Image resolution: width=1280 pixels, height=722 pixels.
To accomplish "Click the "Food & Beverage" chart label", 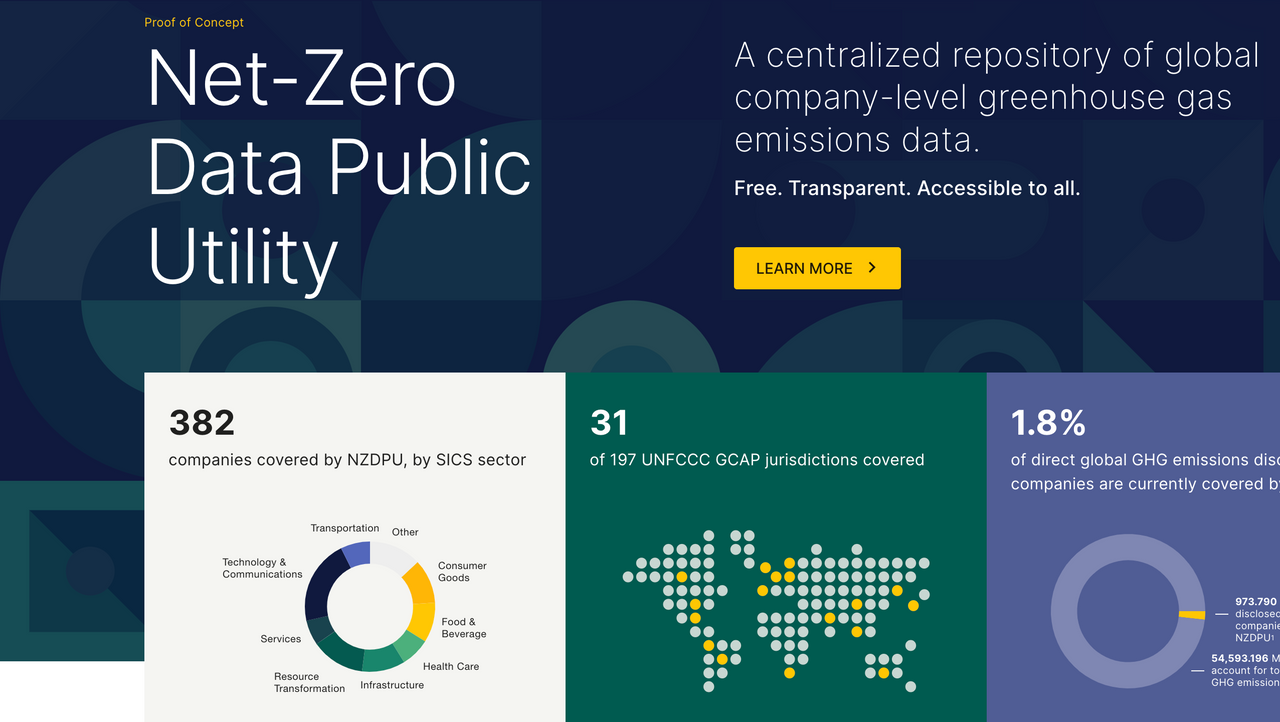I will tap(464, 628).
